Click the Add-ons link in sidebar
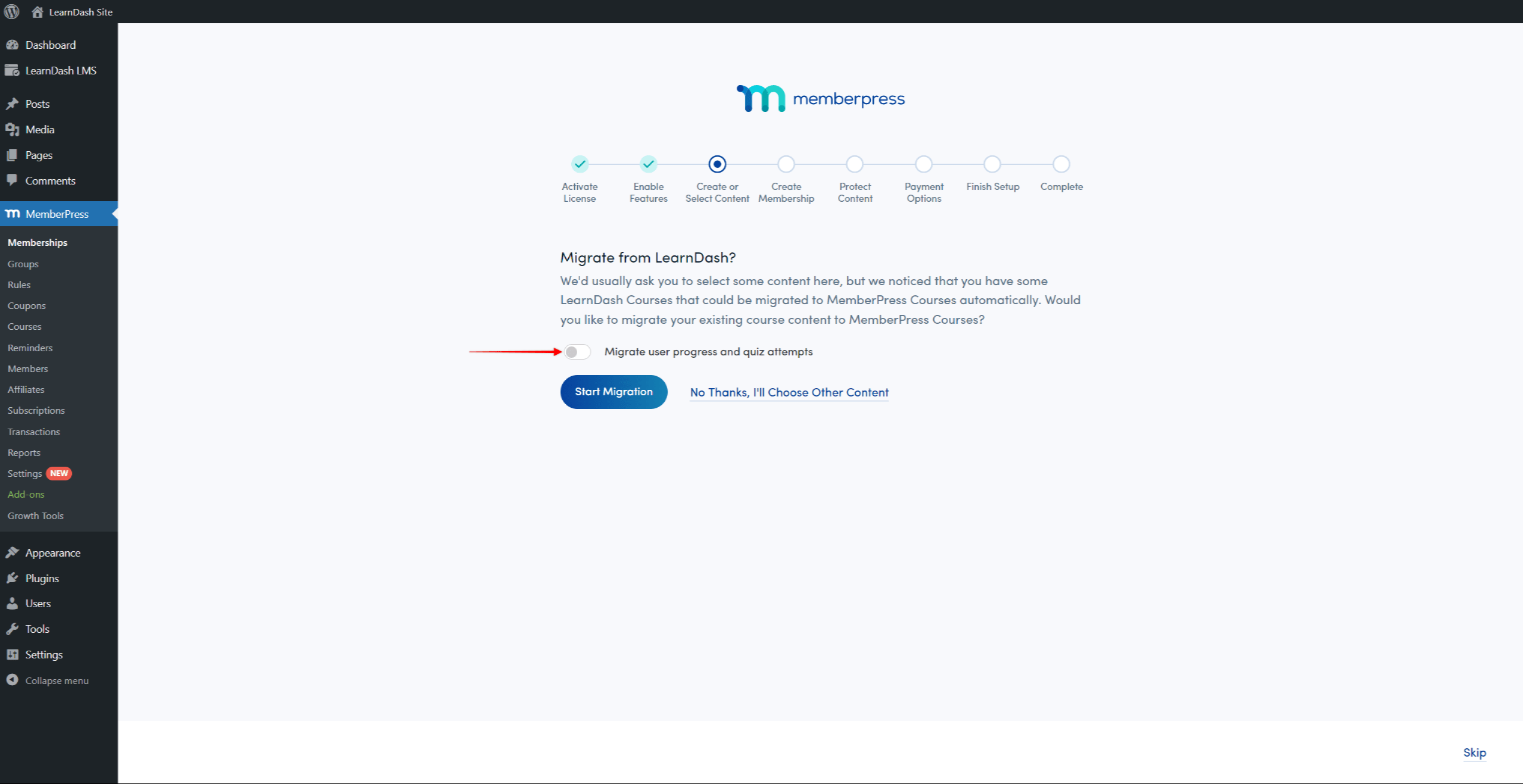 (27, 494)
